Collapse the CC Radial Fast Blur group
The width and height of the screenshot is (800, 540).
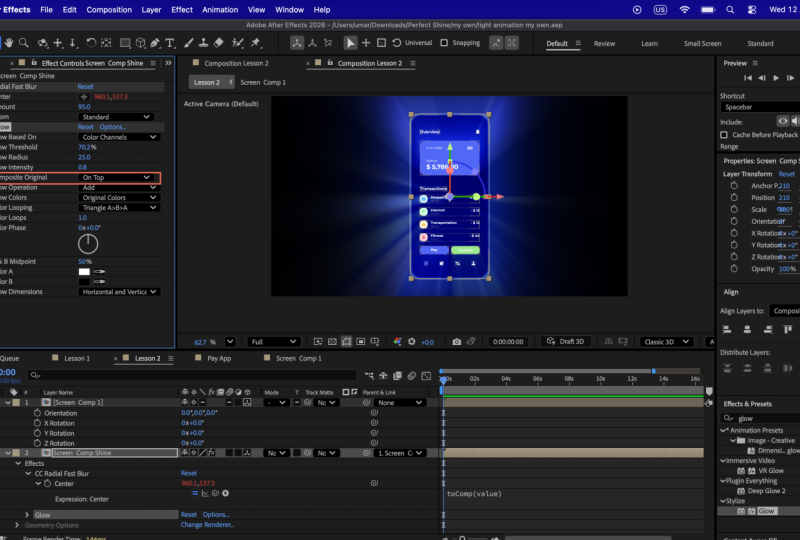(29, 474)
